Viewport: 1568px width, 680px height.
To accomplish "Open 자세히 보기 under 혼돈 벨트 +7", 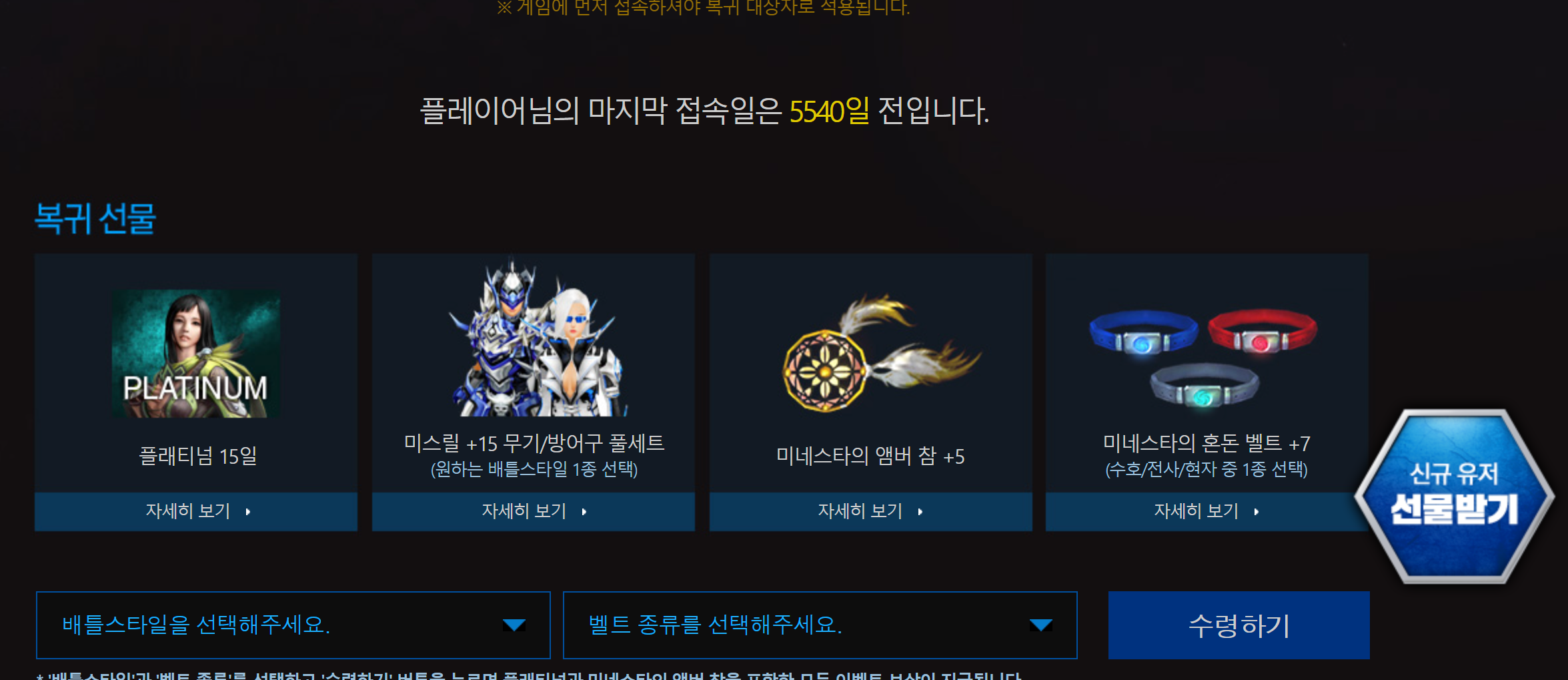I will tap(1207, 511).
